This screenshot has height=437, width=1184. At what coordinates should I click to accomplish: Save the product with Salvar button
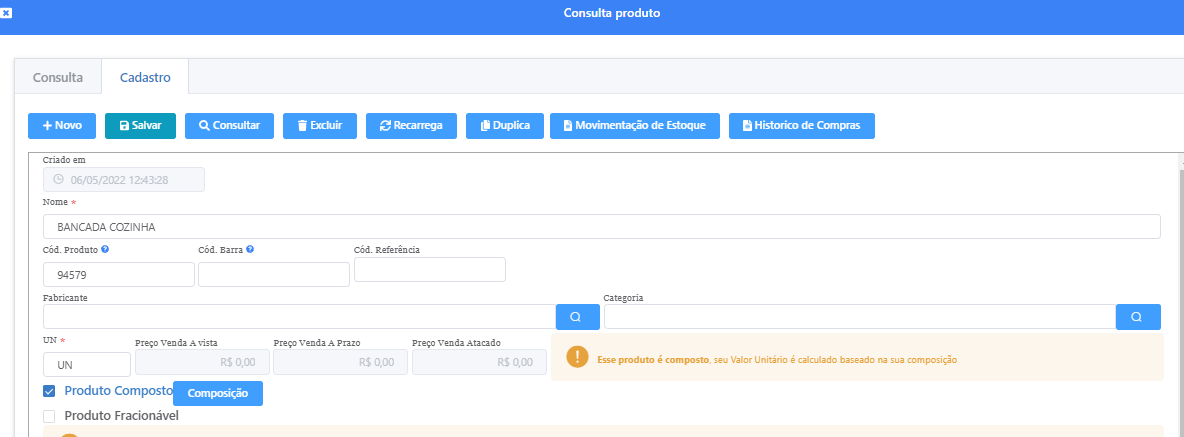pos(140,126)
